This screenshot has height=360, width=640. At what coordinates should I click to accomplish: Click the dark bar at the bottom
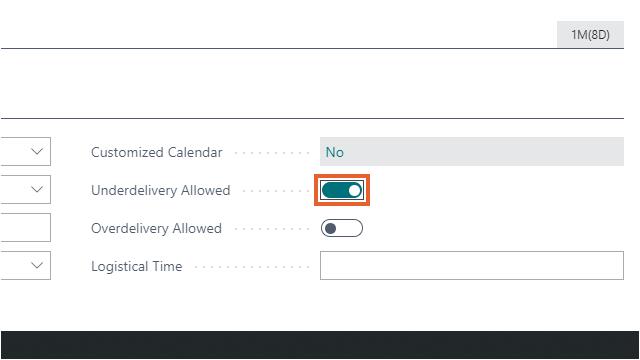(320, 345)
